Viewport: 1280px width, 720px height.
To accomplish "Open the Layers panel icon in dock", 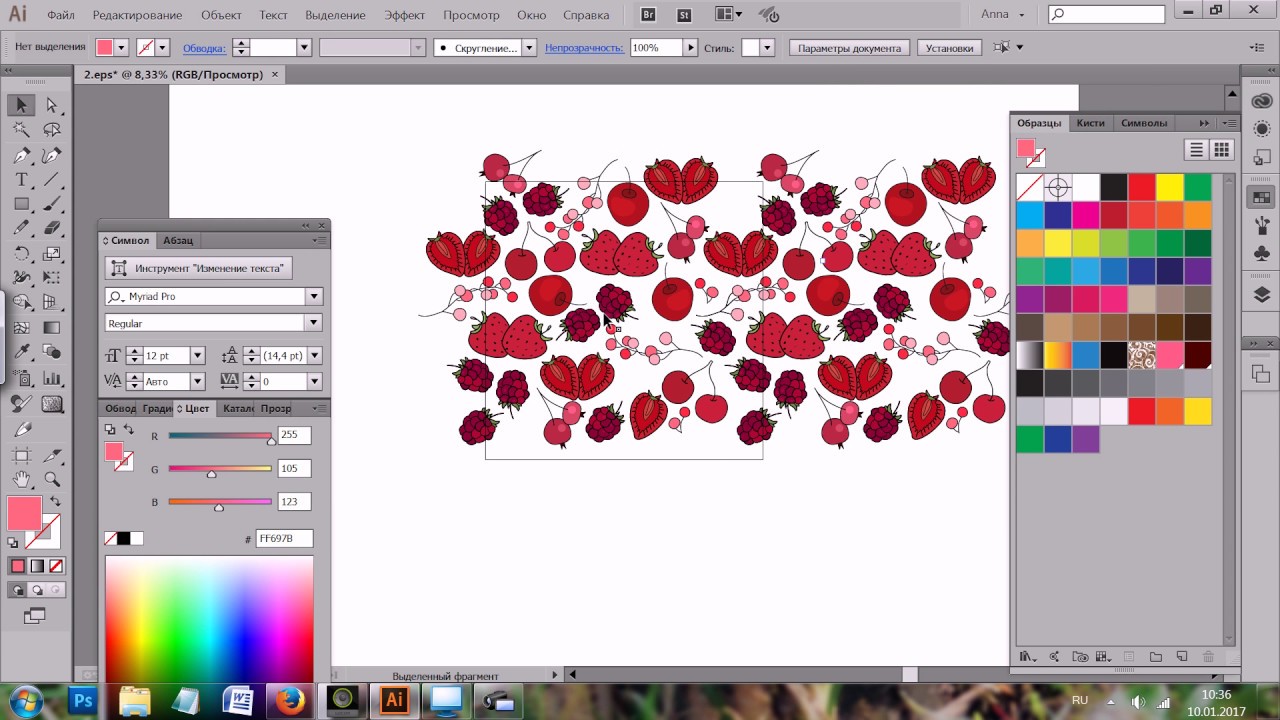I will [x=1261, y=295].
